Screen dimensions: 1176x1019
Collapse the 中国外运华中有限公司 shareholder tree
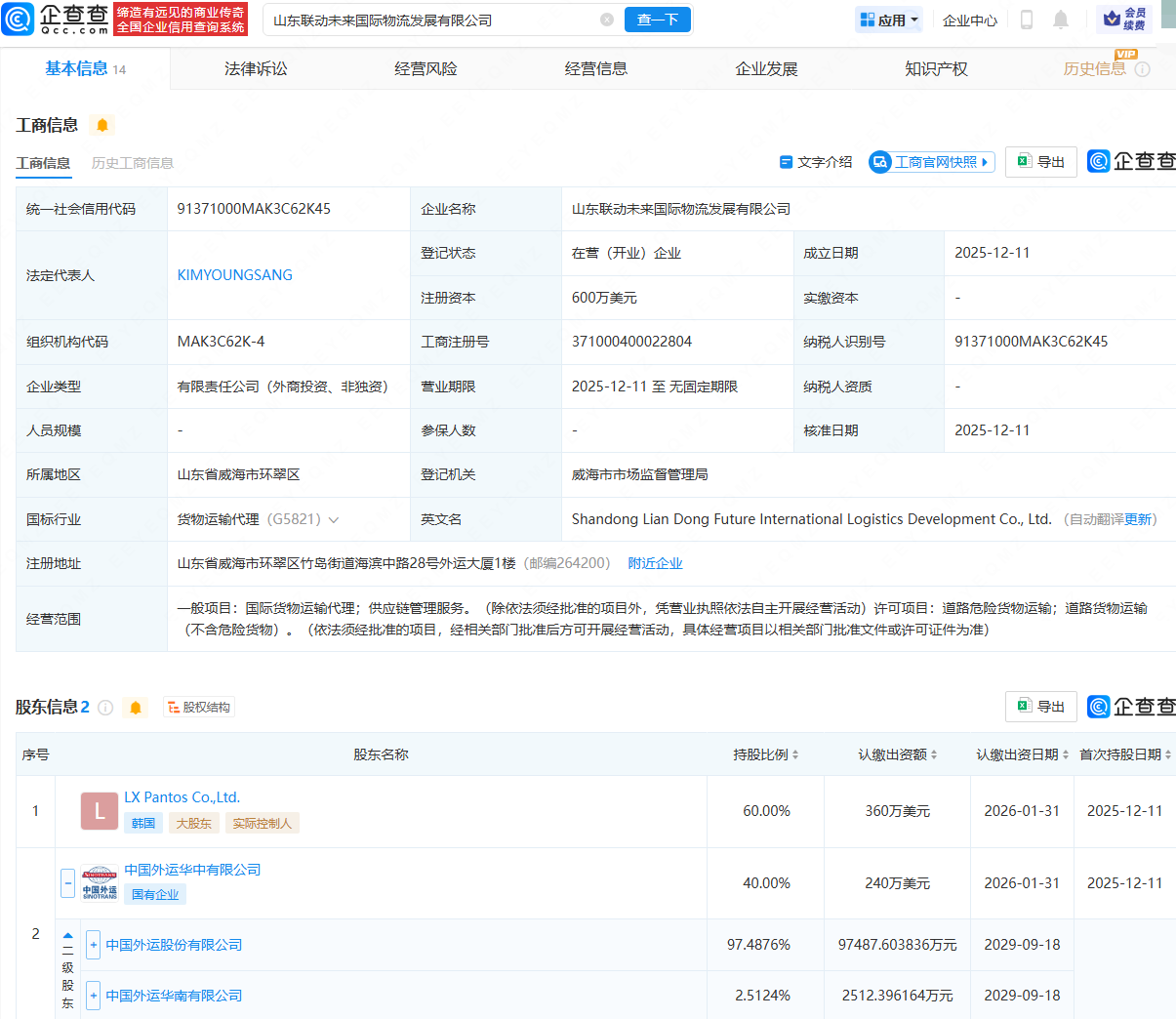point(67,883)
